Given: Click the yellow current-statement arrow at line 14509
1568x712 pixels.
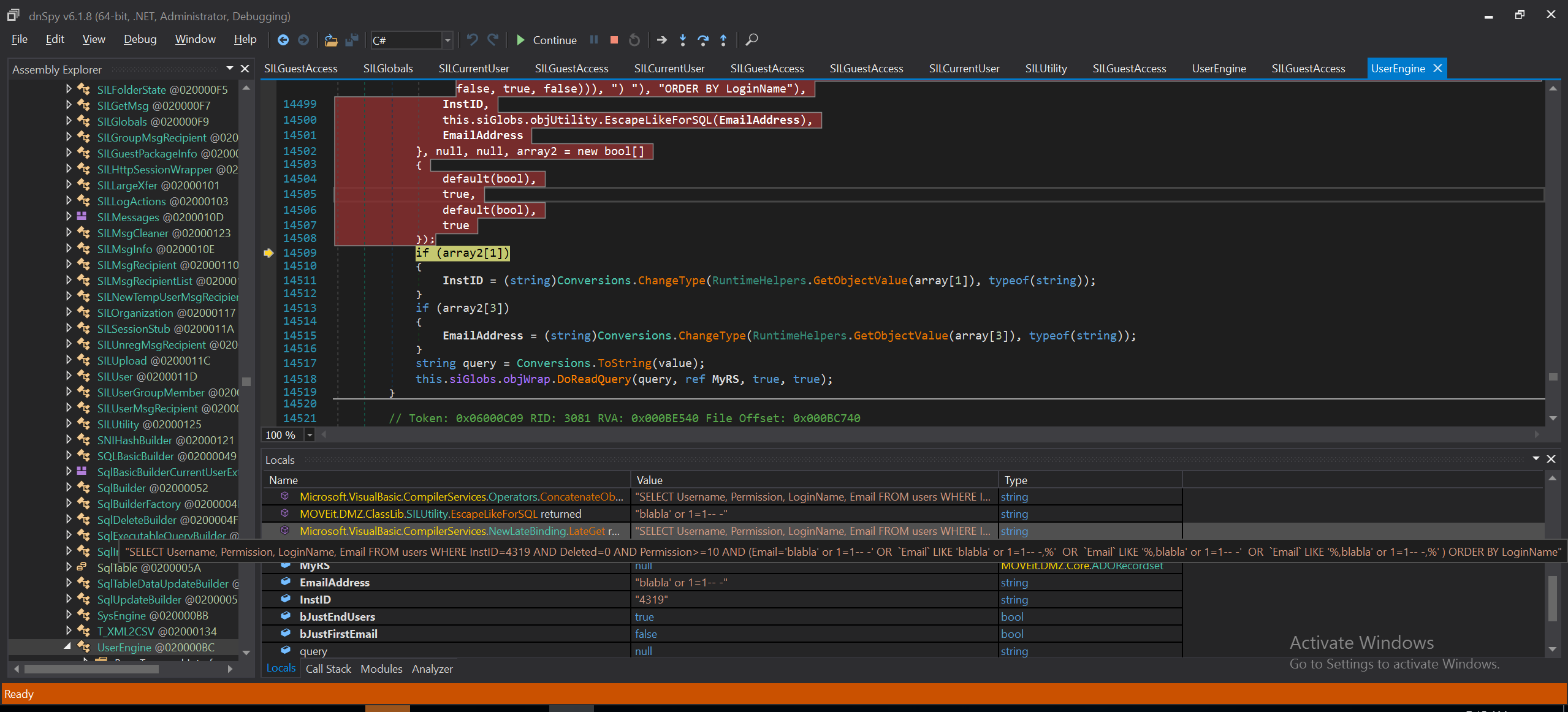Looking at the screenshot, I should pyautogui.click(x=268, y=252).
